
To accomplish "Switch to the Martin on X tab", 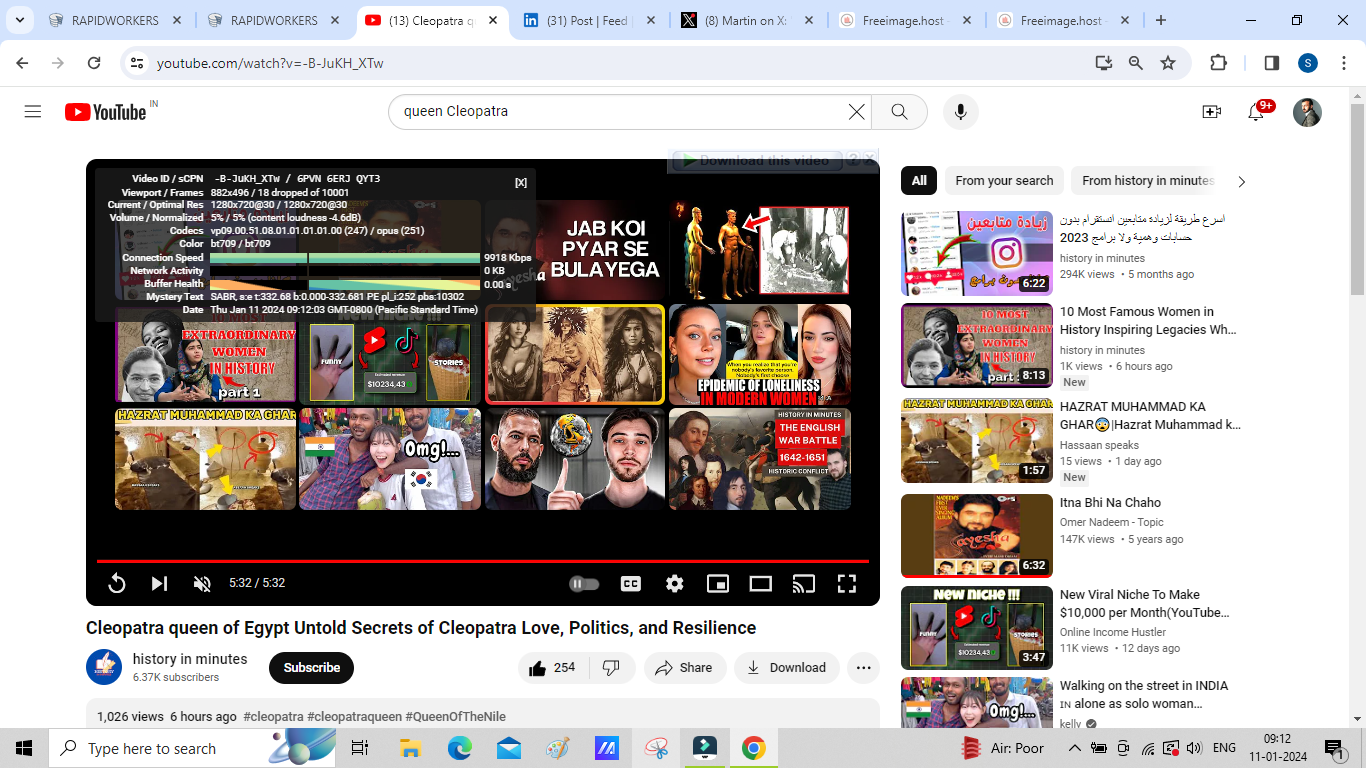I will pos(747,20).
